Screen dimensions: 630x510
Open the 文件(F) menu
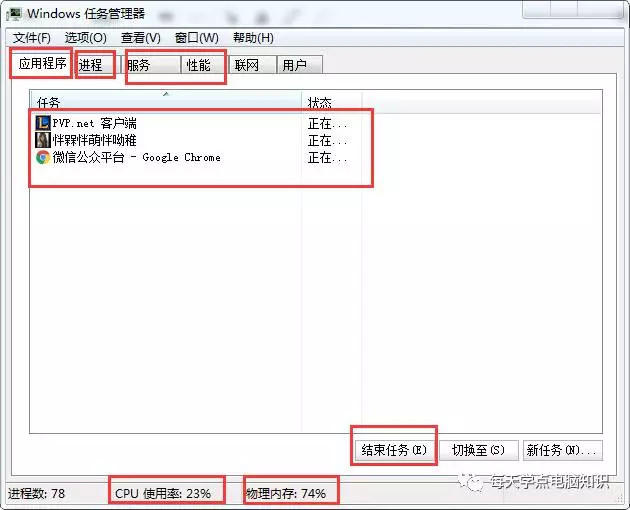(x=32, y=38)
